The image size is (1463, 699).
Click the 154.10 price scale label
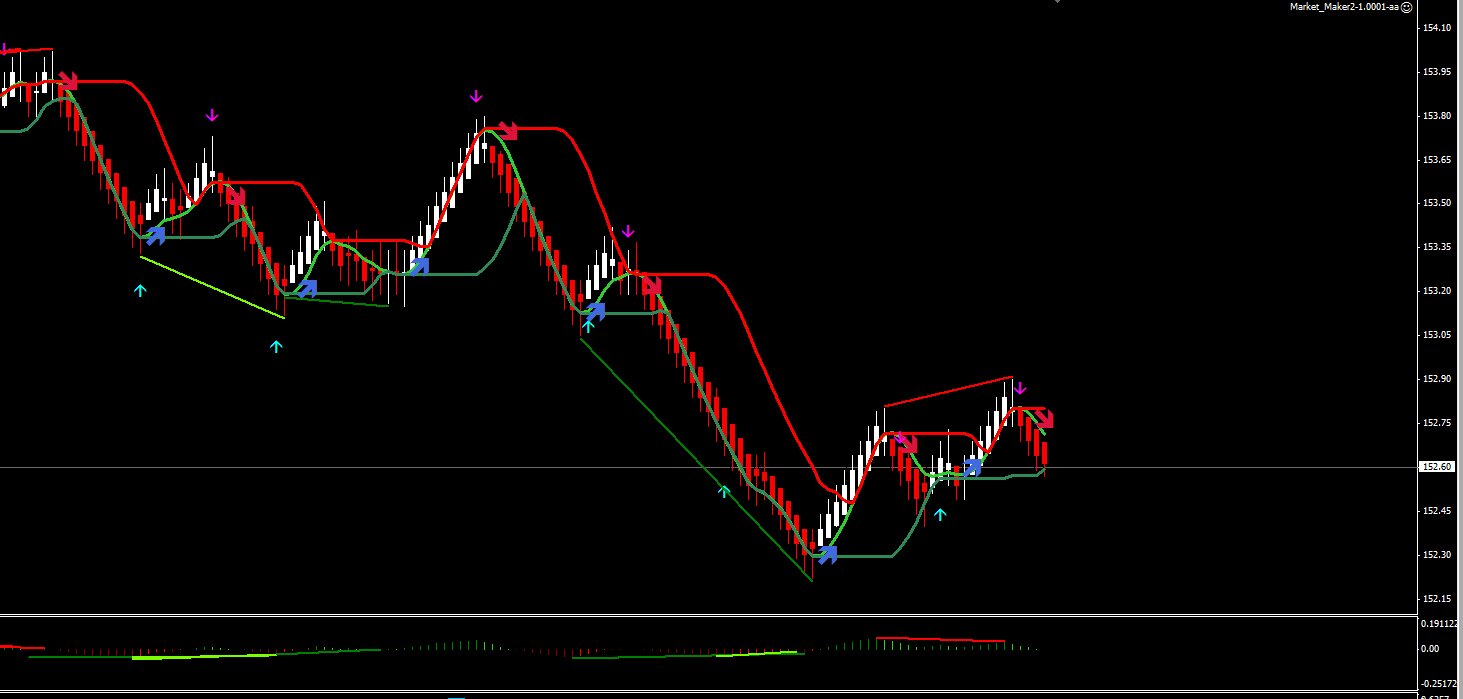[x=1436, y=28]
